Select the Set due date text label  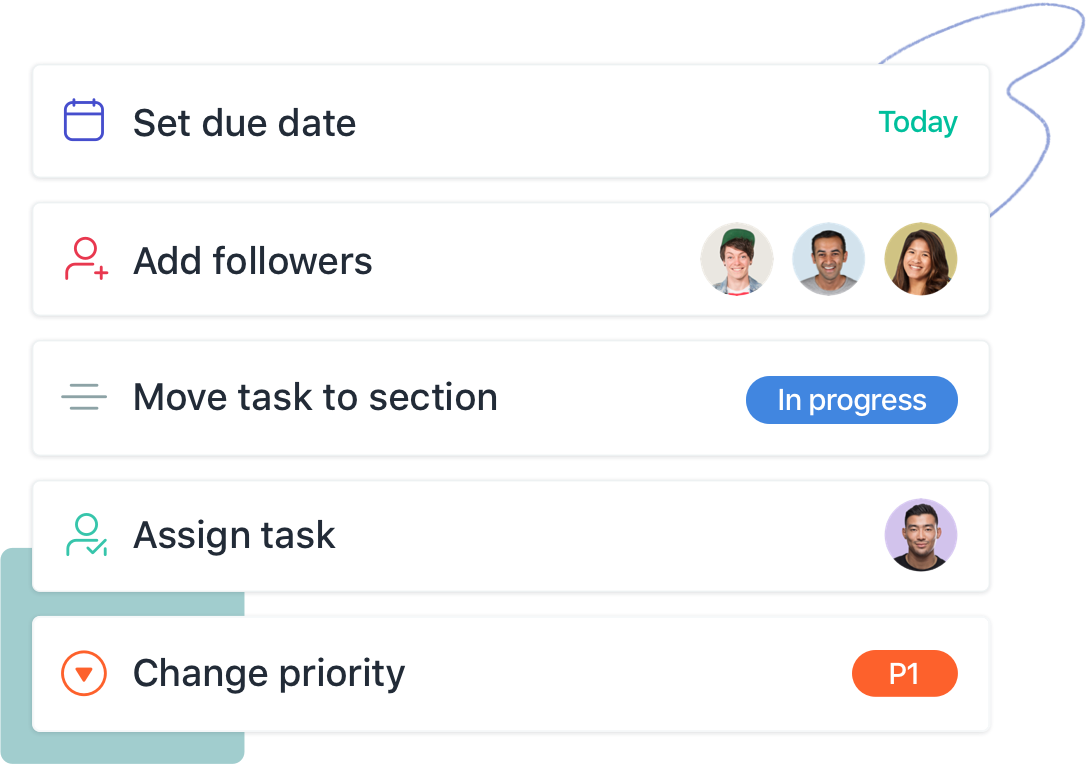click(x=244, y=123)
